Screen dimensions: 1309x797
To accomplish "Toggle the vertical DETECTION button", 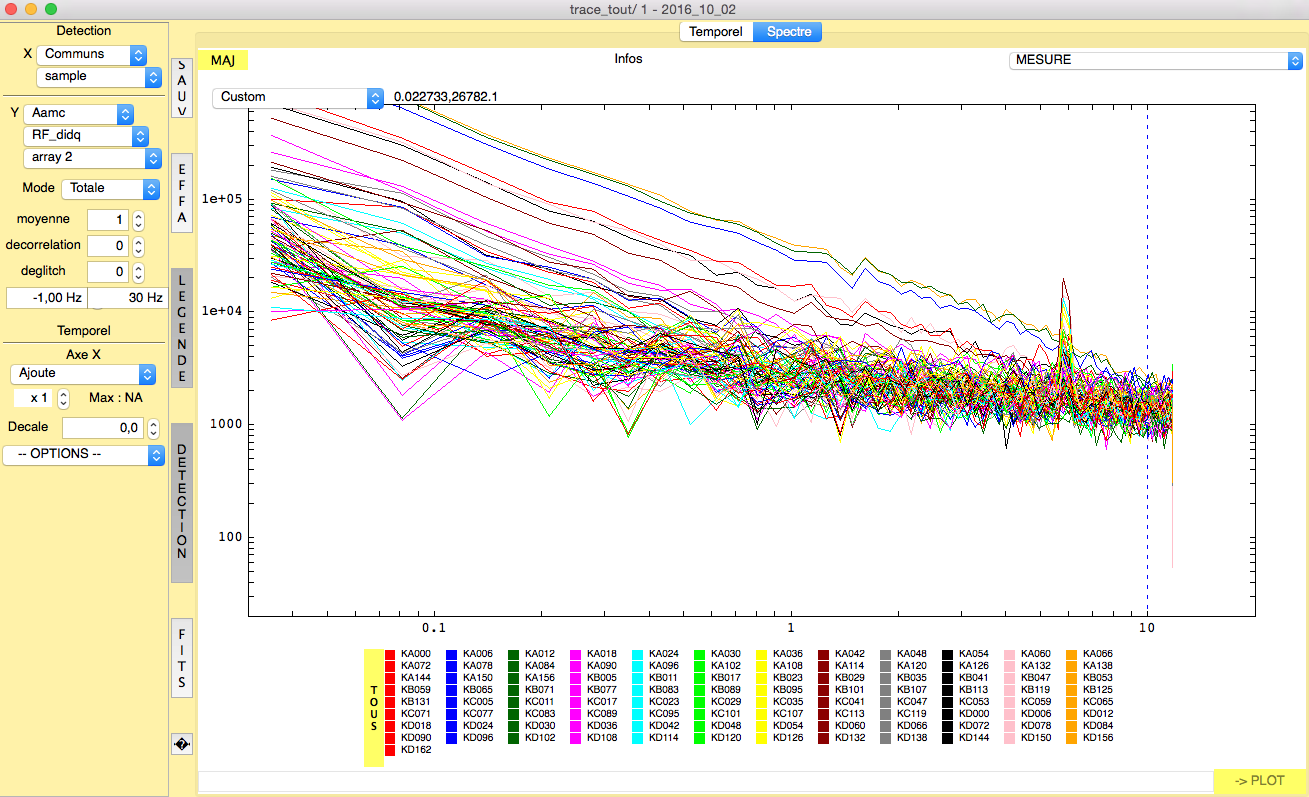I will (182, 502).
